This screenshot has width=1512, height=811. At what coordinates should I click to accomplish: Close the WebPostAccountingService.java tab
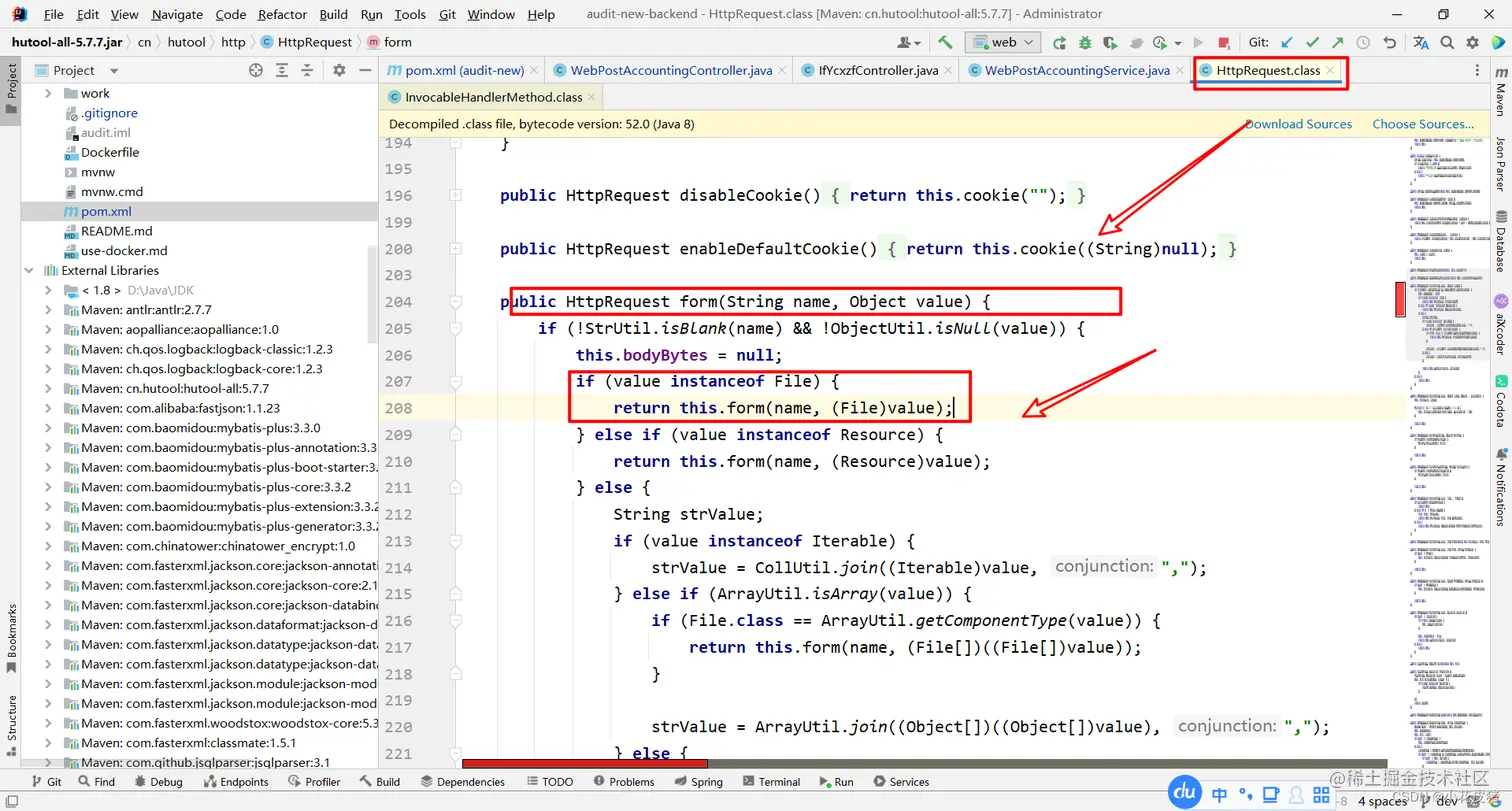1179,70
